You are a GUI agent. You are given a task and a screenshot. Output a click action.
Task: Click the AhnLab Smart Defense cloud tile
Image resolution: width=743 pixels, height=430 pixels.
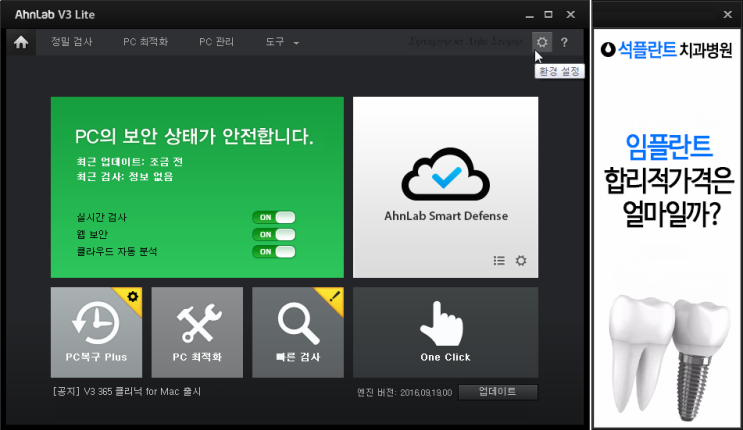[445, 187]
